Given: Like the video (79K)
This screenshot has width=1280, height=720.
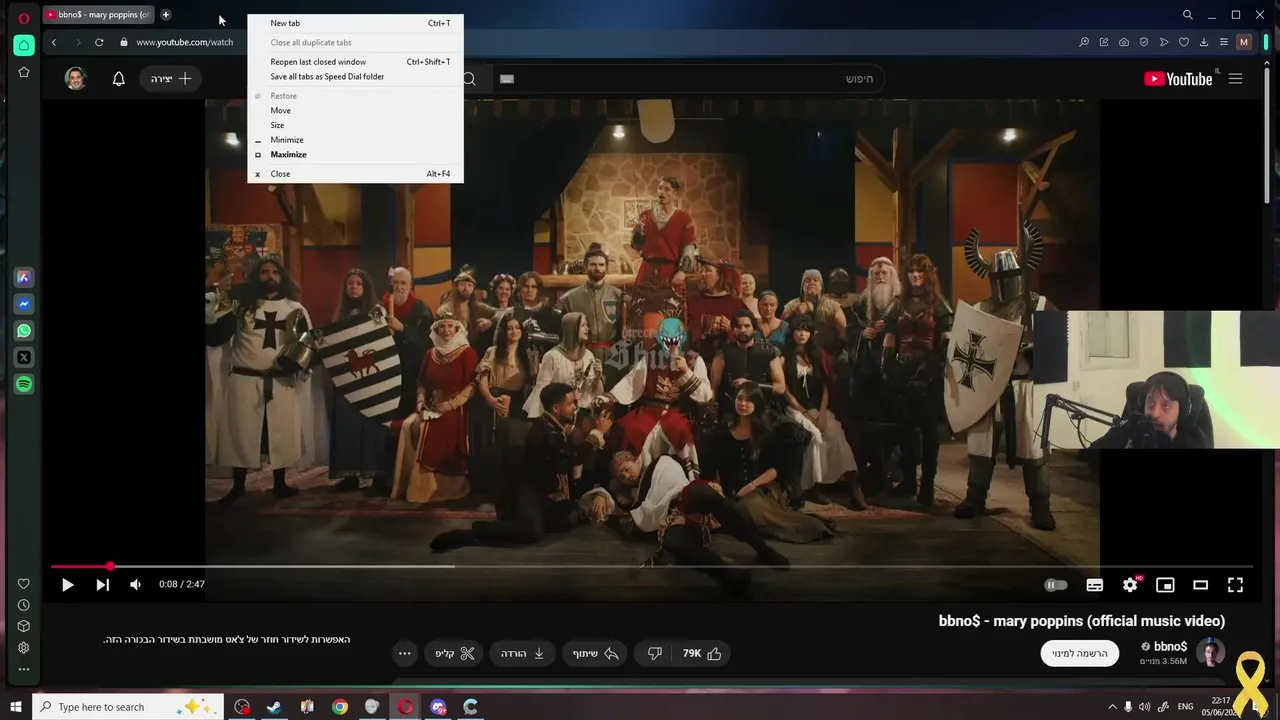Looking at the screenshot, I should (x=702, y=654).
